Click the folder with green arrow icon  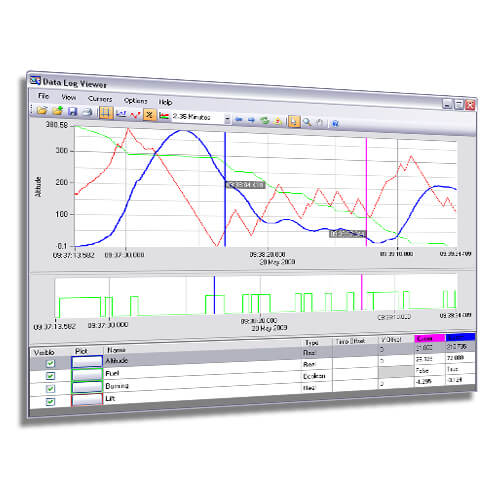point(57,110)
